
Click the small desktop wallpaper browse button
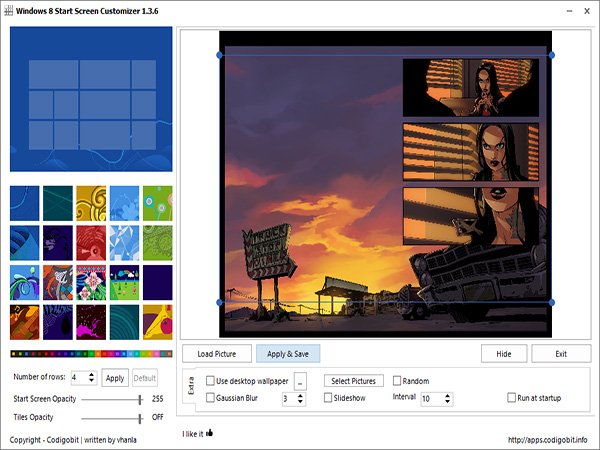[x=300, y=382]
